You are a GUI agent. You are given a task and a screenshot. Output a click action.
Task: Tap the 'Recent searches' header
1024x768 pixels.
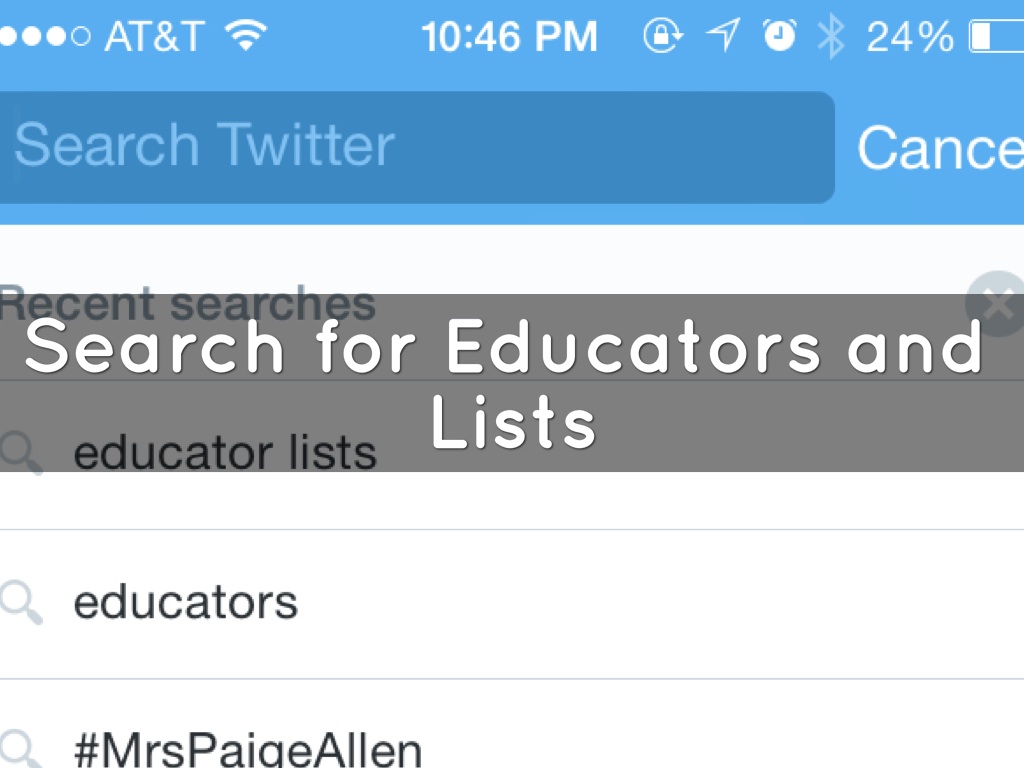(188, 302)
